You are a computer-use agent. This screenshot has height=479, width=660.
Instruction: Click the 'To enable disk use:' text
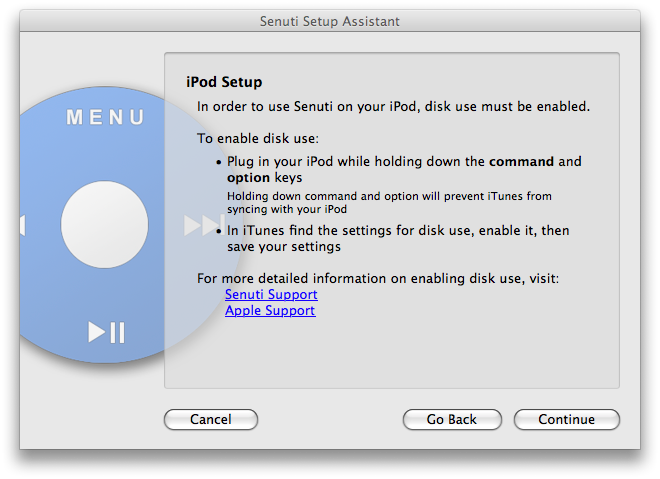tap(258, 138)
